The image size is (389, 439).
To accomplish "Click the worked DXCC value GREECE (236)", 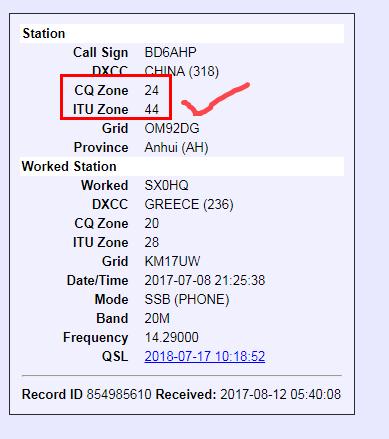I will pyautogui.click(x=189, y=204).
